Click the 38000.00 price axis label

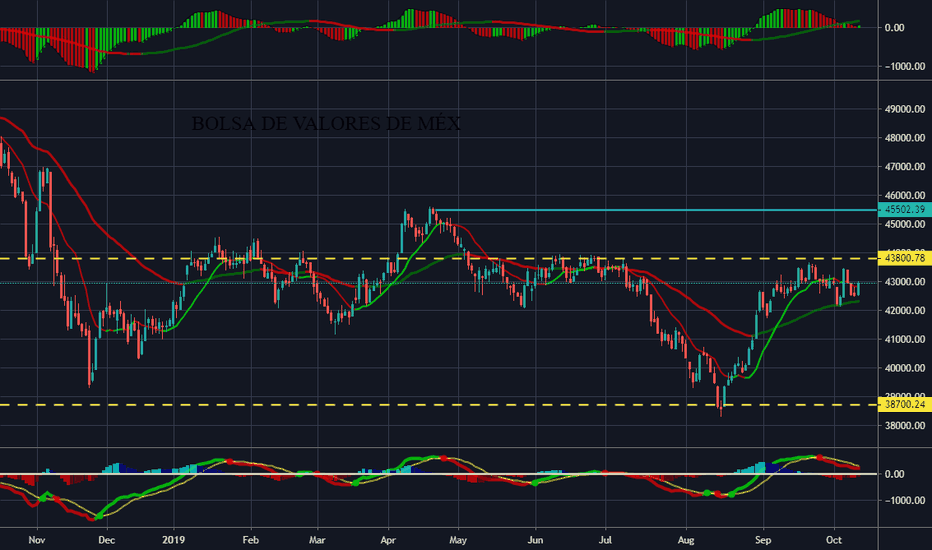[905, 426]
